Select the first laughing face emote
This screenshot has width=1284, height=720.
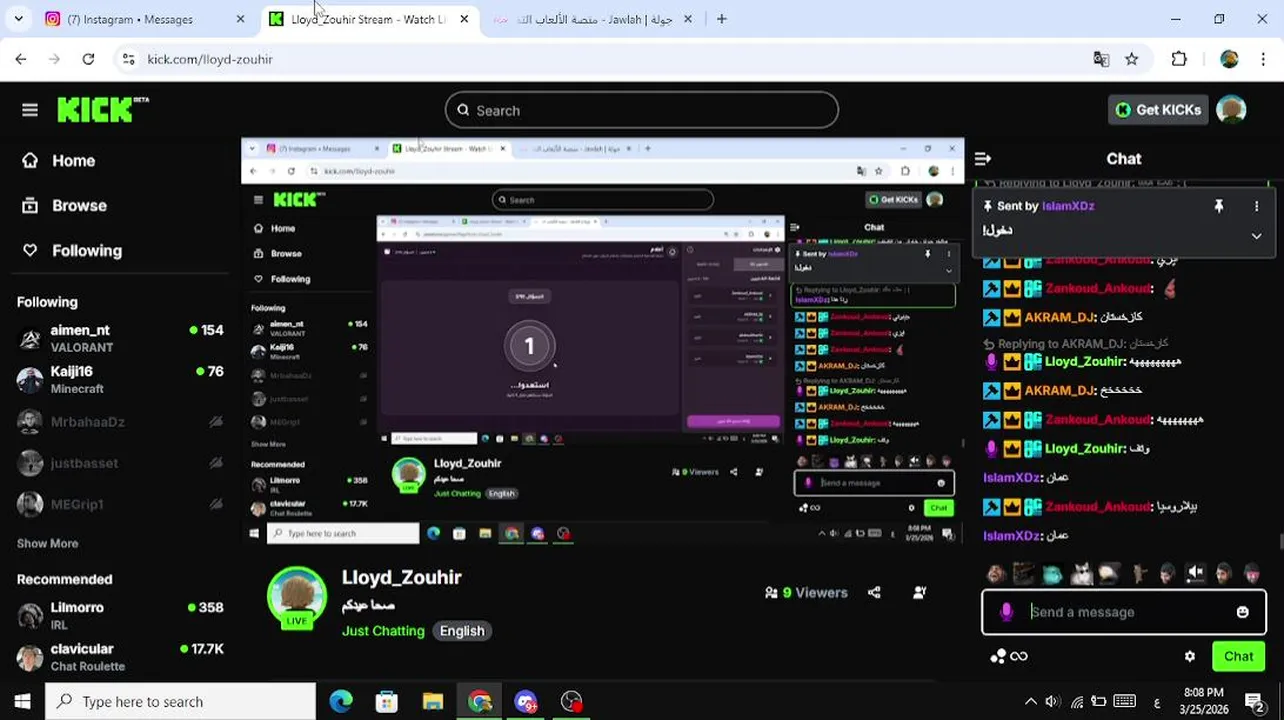(996, 574)
